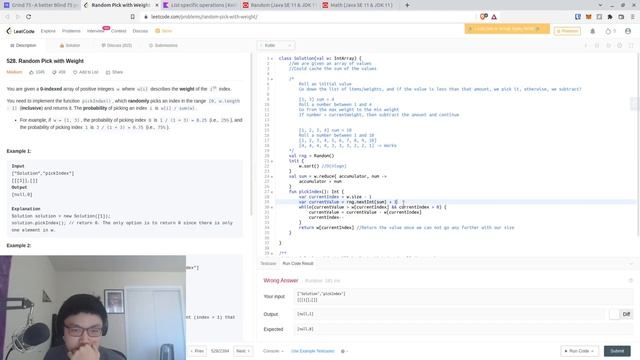Viewport: 640px width, 360px height.
Task: Open the Submissions tab
Action: click(163, 45)
